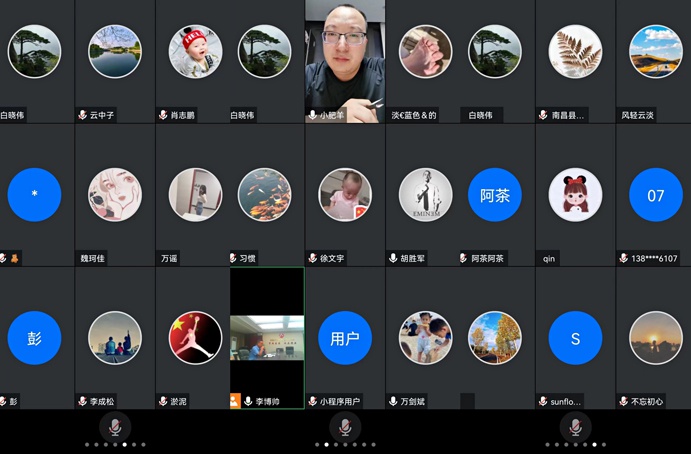Tap the blue 彭 participant avatar
Viewport: 691px width, 454px height.
34,338
